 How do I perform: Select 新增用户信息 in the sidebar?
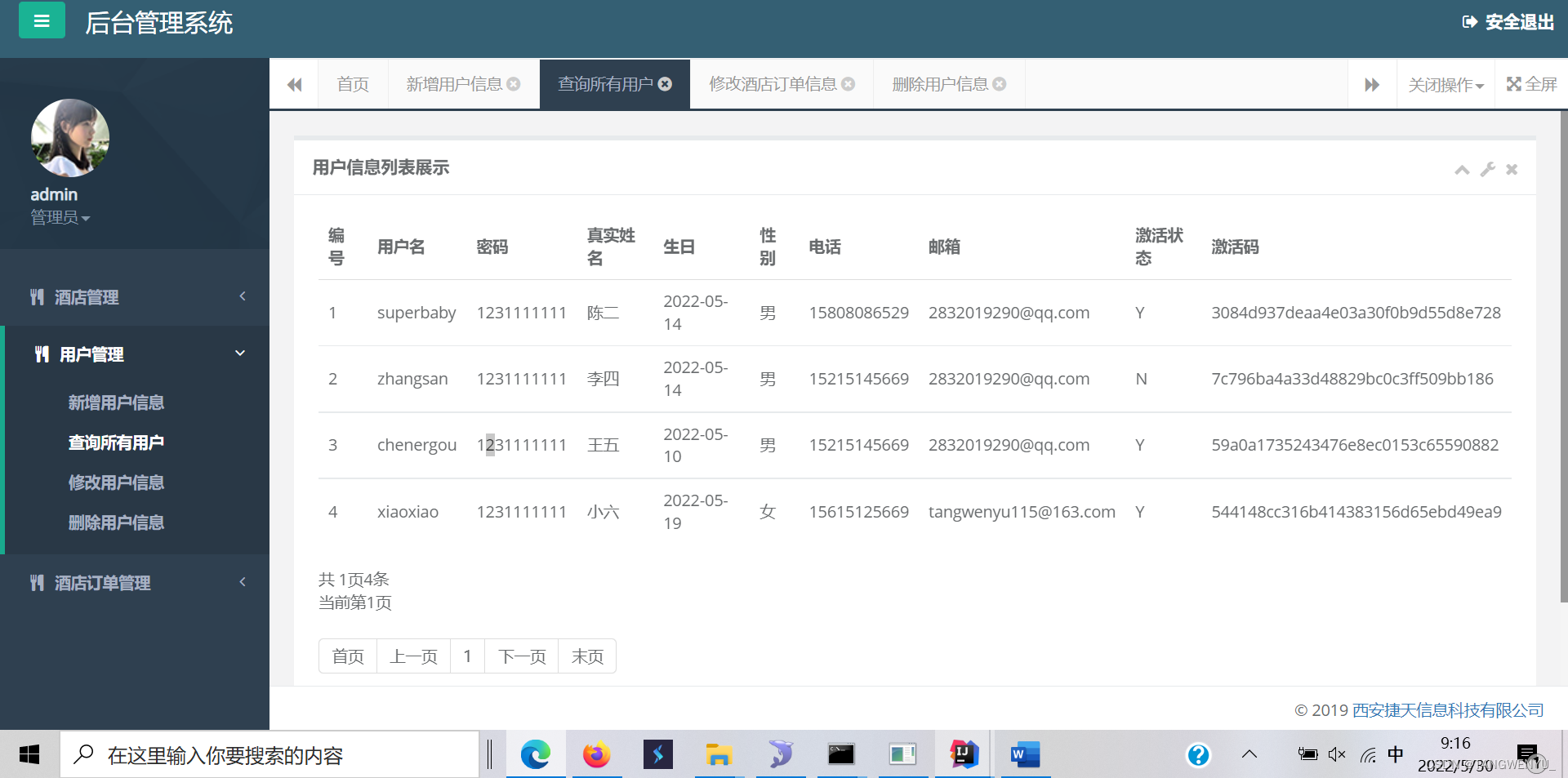116,402
